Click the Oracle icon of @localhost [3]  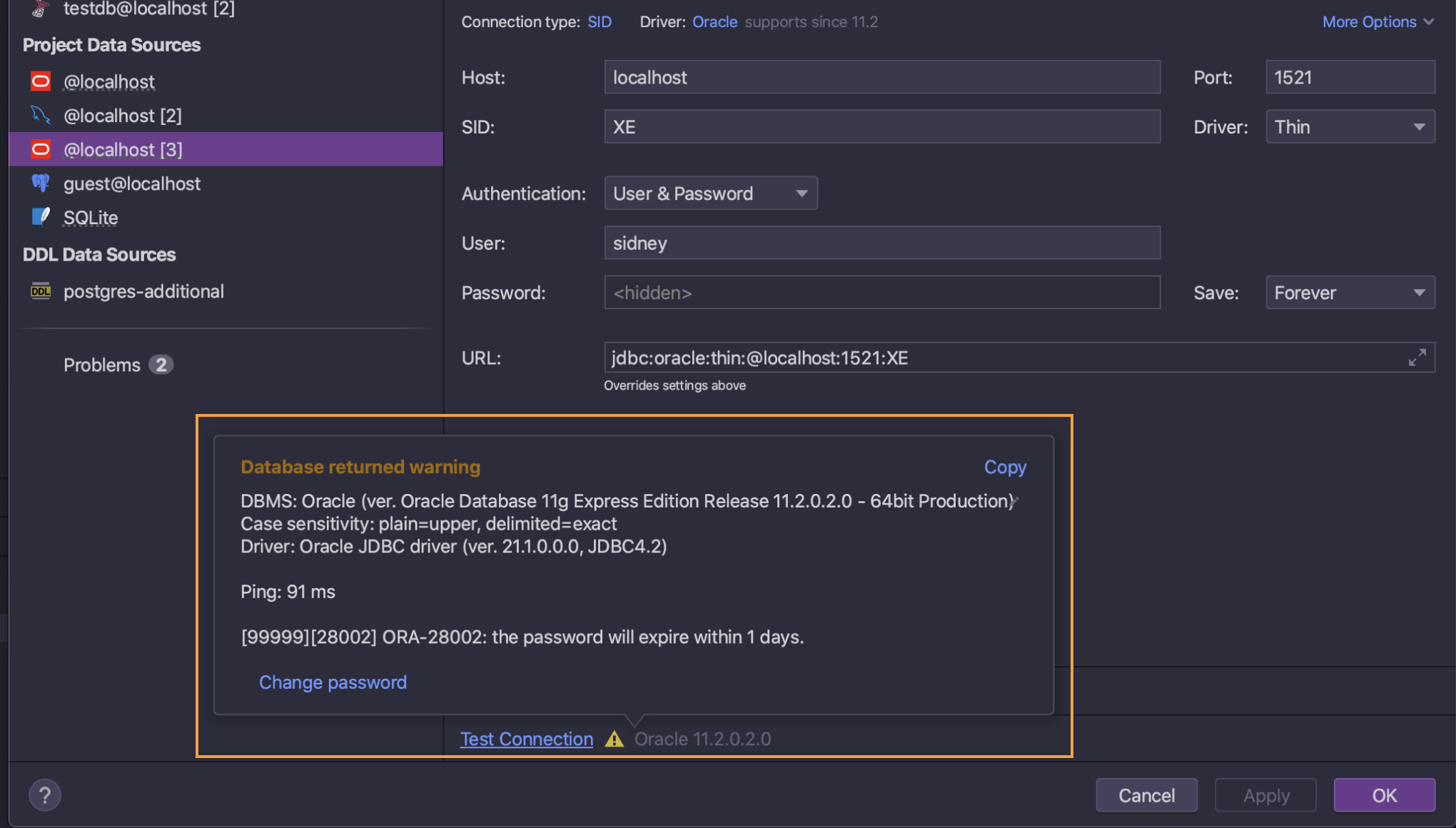click(x=41, y=149)
